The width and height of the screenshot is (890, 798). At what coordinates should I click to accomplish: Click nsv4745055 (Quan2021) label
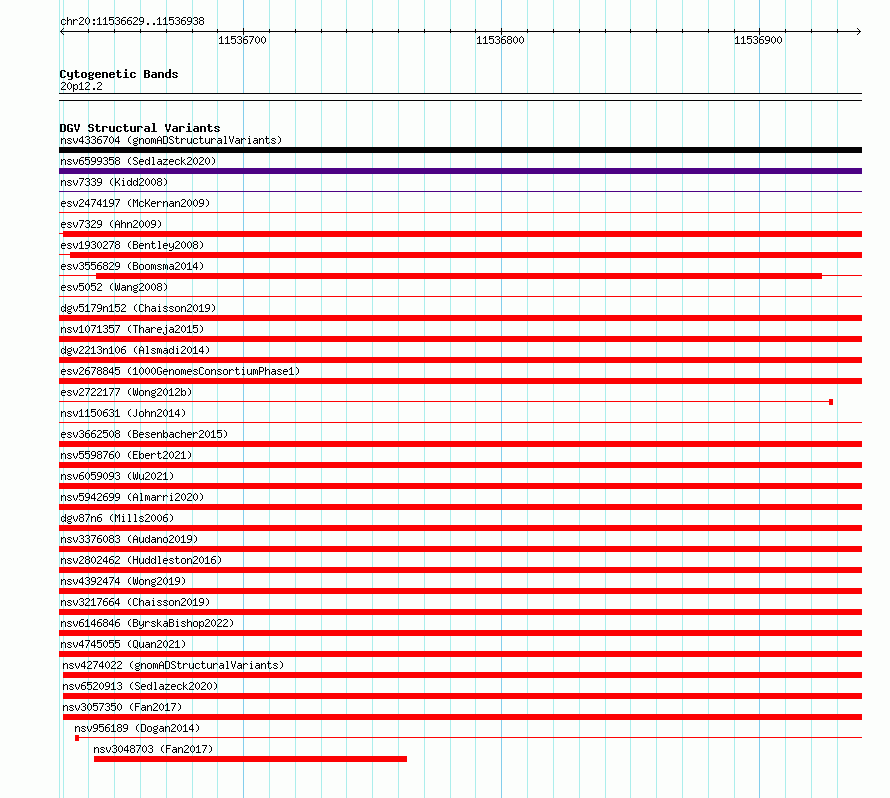click(123, 644)
